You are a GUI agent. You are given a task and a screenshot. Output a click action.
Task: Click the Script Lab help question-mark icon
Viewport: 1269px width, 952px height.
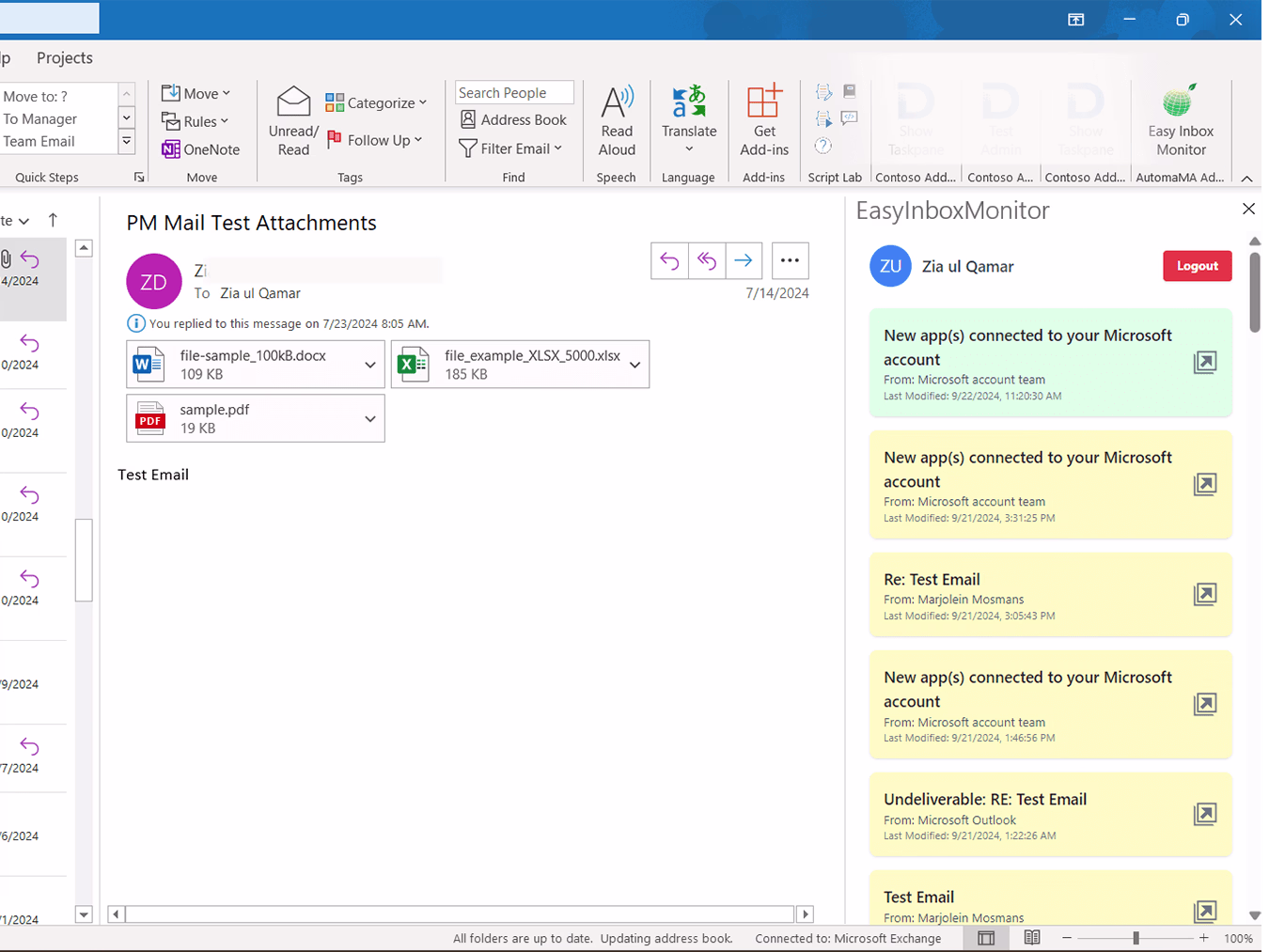[823, 146]
